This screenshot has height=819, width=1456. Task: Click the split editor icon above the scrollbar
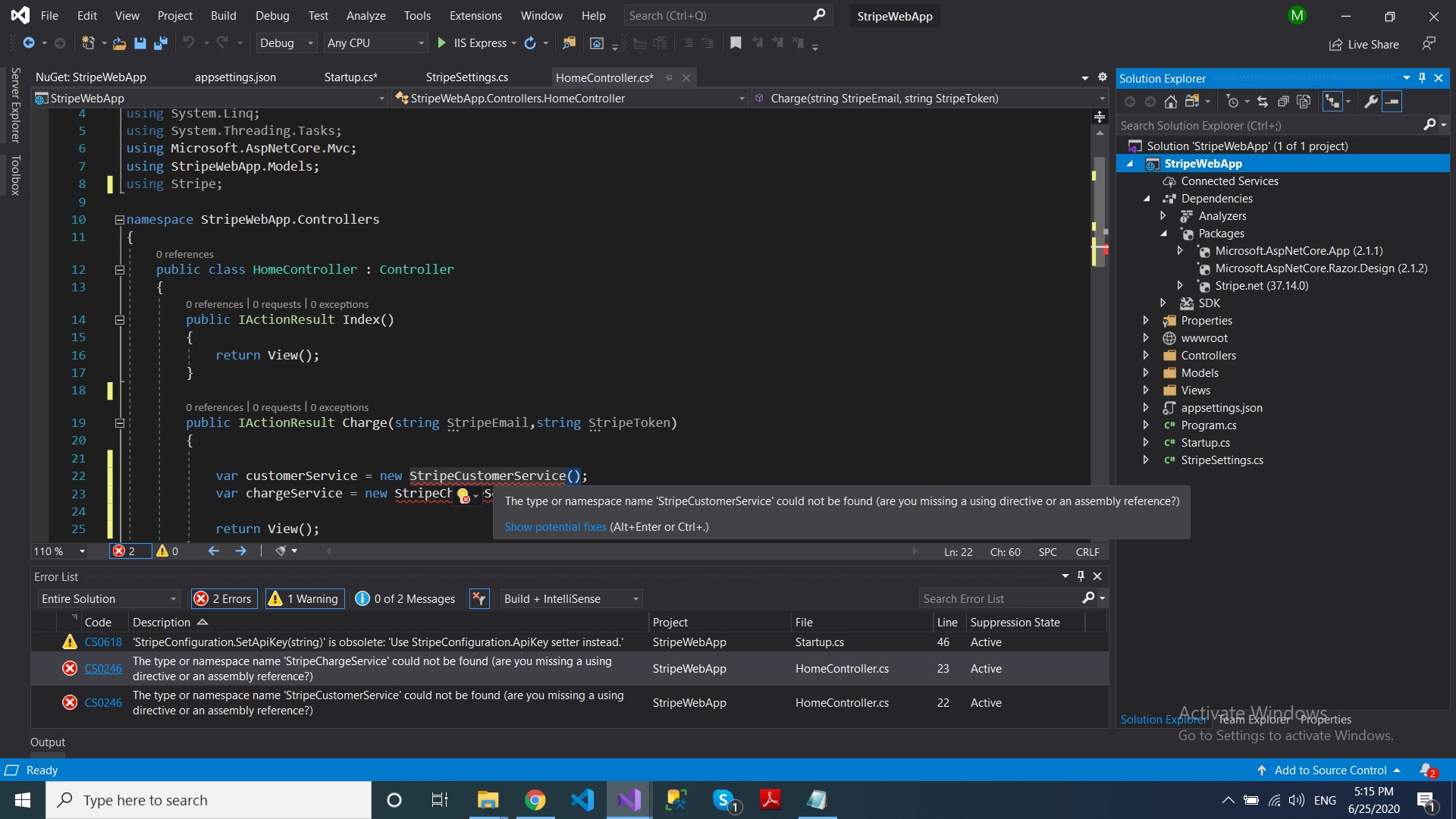coord(1100,117)
